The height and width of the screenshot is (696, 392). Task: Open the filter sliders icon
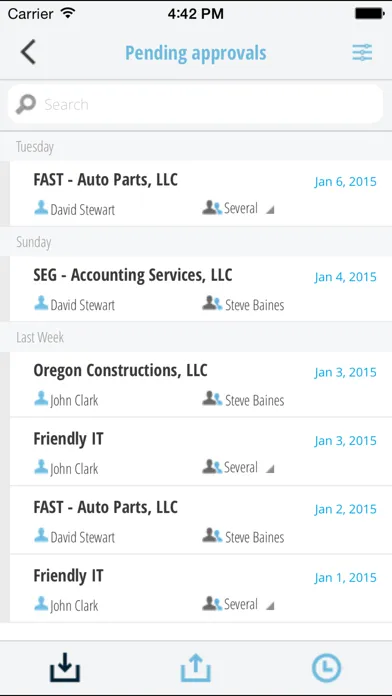click(362, 52)
